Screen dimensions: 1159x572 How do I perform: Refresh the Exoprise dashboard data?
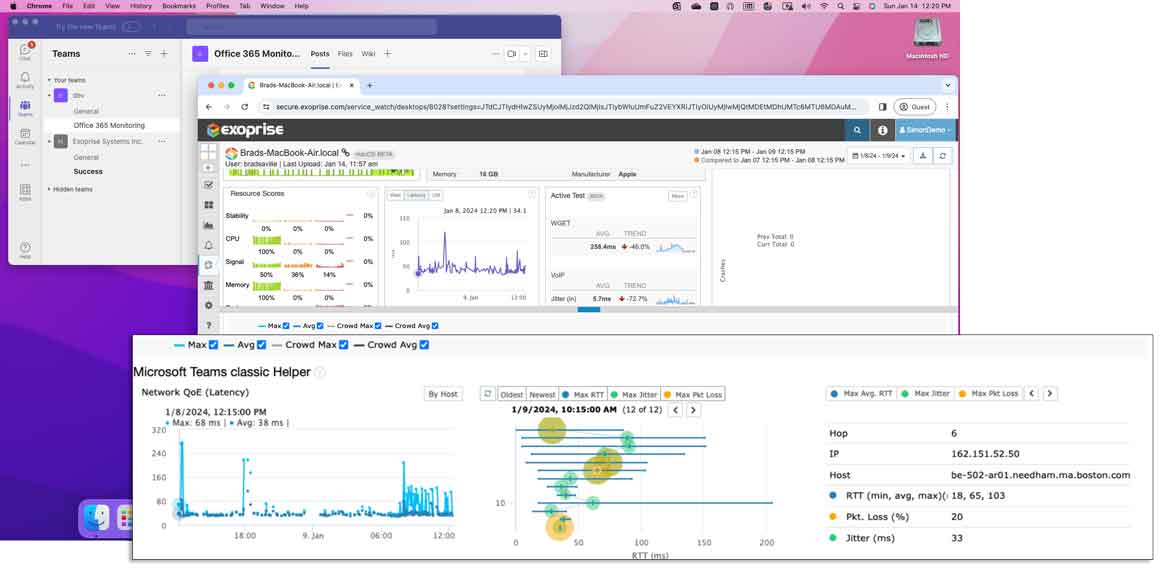click(x=942, y=156)
